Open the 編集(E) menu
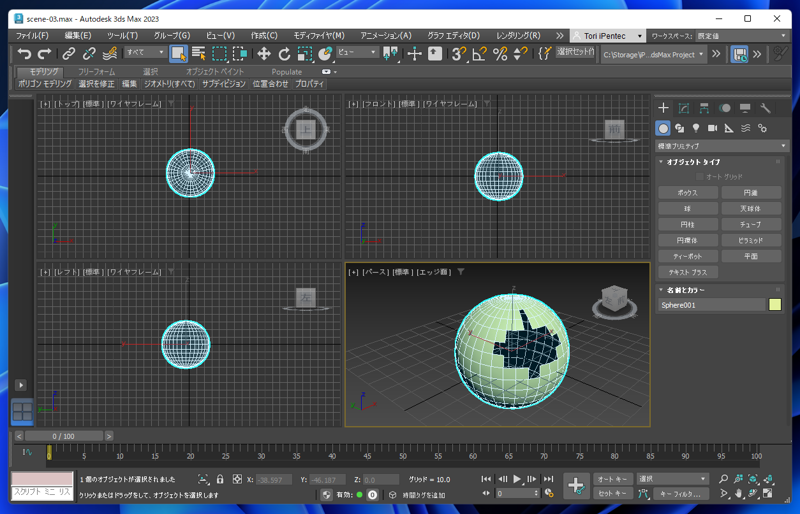 78,36
